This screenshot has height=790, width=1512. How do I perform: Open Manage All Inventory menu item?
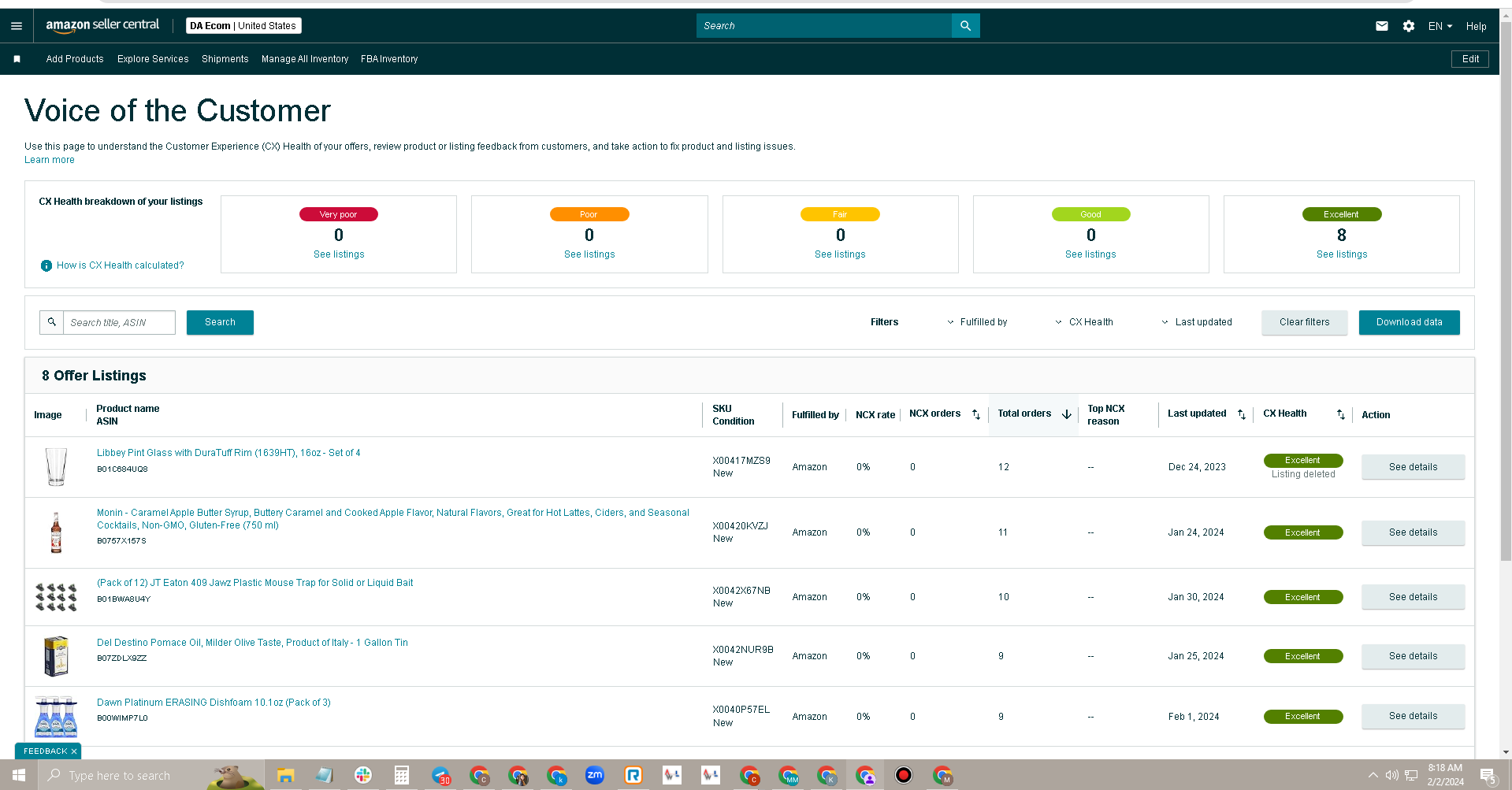click(305, 59)
